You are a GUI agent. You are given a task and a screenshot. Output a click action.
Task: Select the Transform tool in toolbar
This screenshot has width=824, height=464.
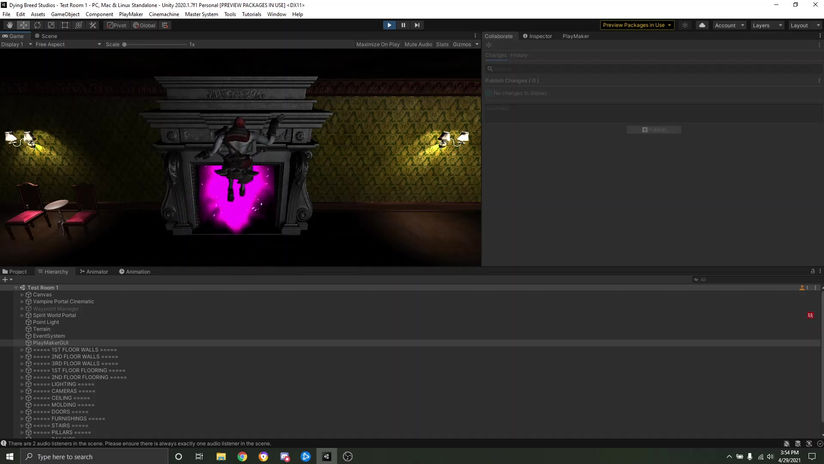click(79, 25)
